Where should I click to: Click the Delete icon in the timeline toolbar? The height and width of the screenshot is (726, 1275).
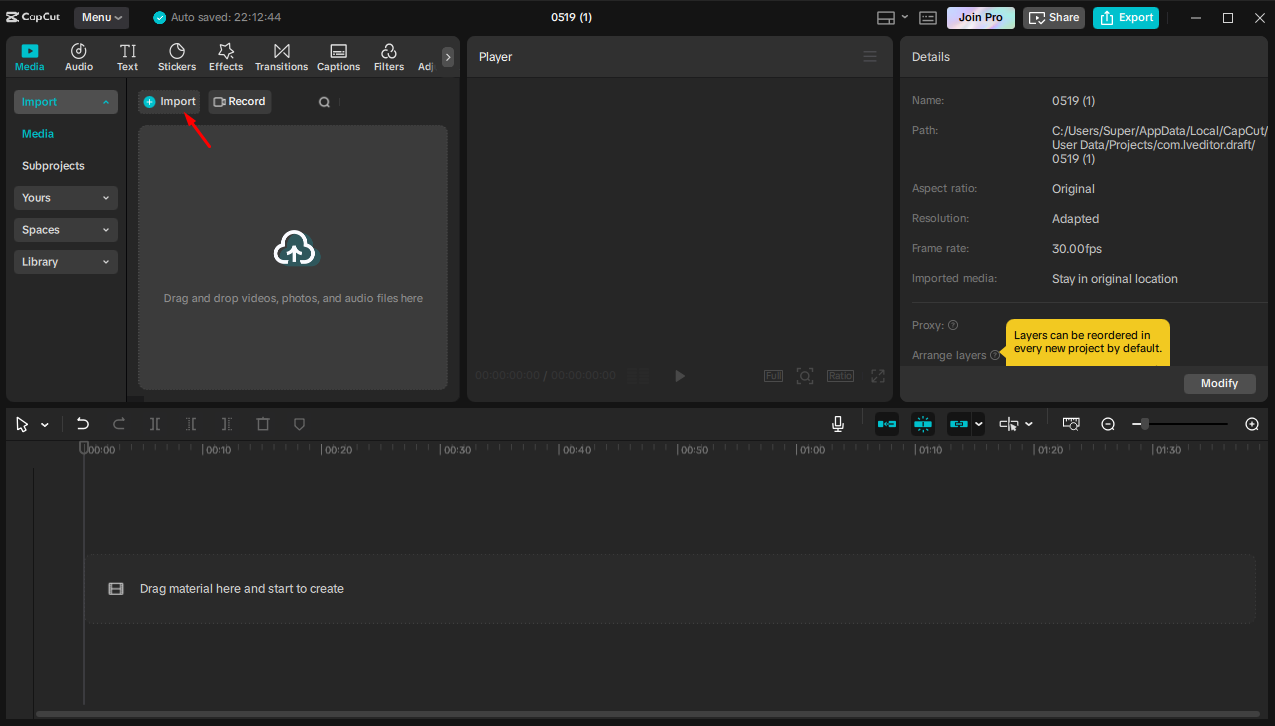pos(262,424)
